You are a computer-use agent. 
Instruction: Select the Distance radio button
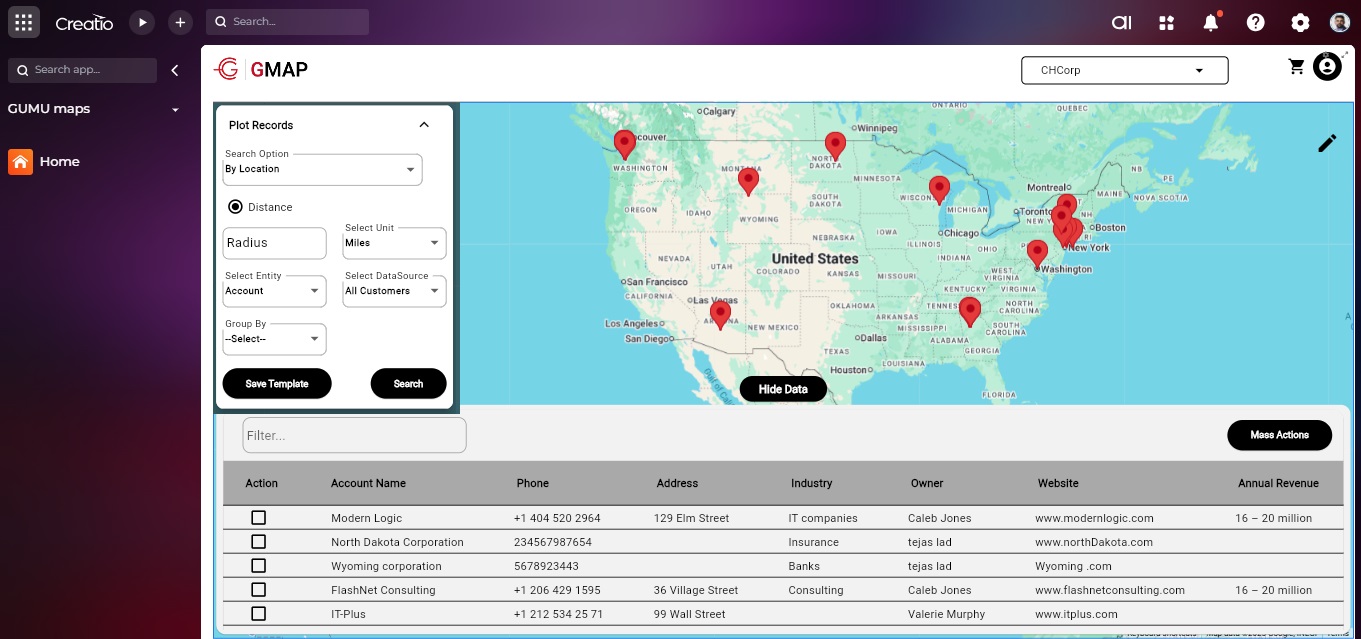(236, 207)
